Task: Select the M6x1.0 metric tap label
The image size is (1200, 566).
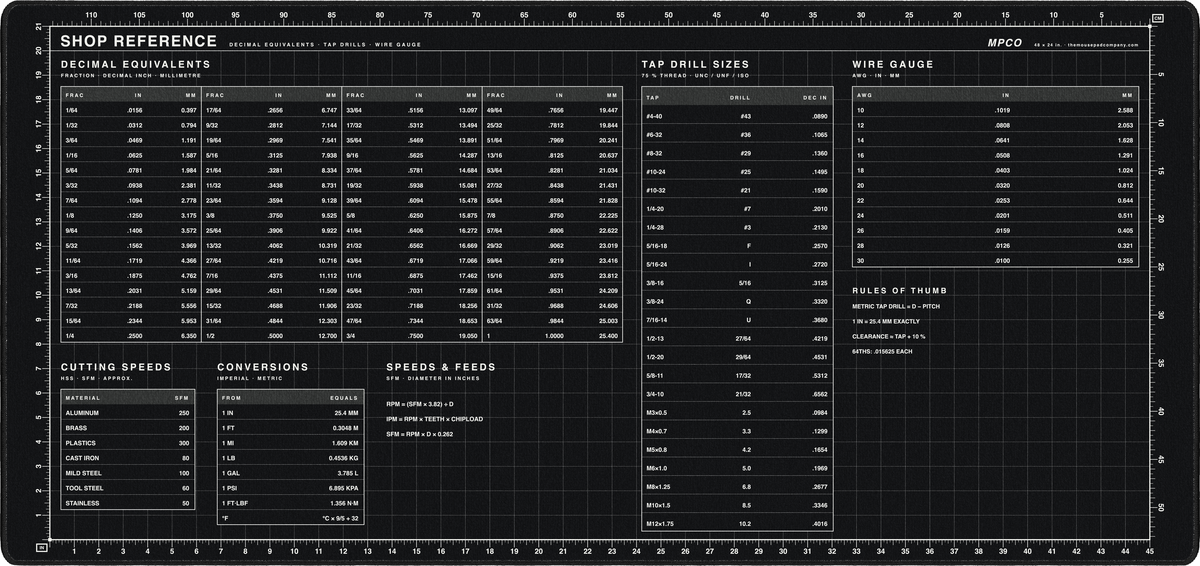Action: tap(659, 467)
